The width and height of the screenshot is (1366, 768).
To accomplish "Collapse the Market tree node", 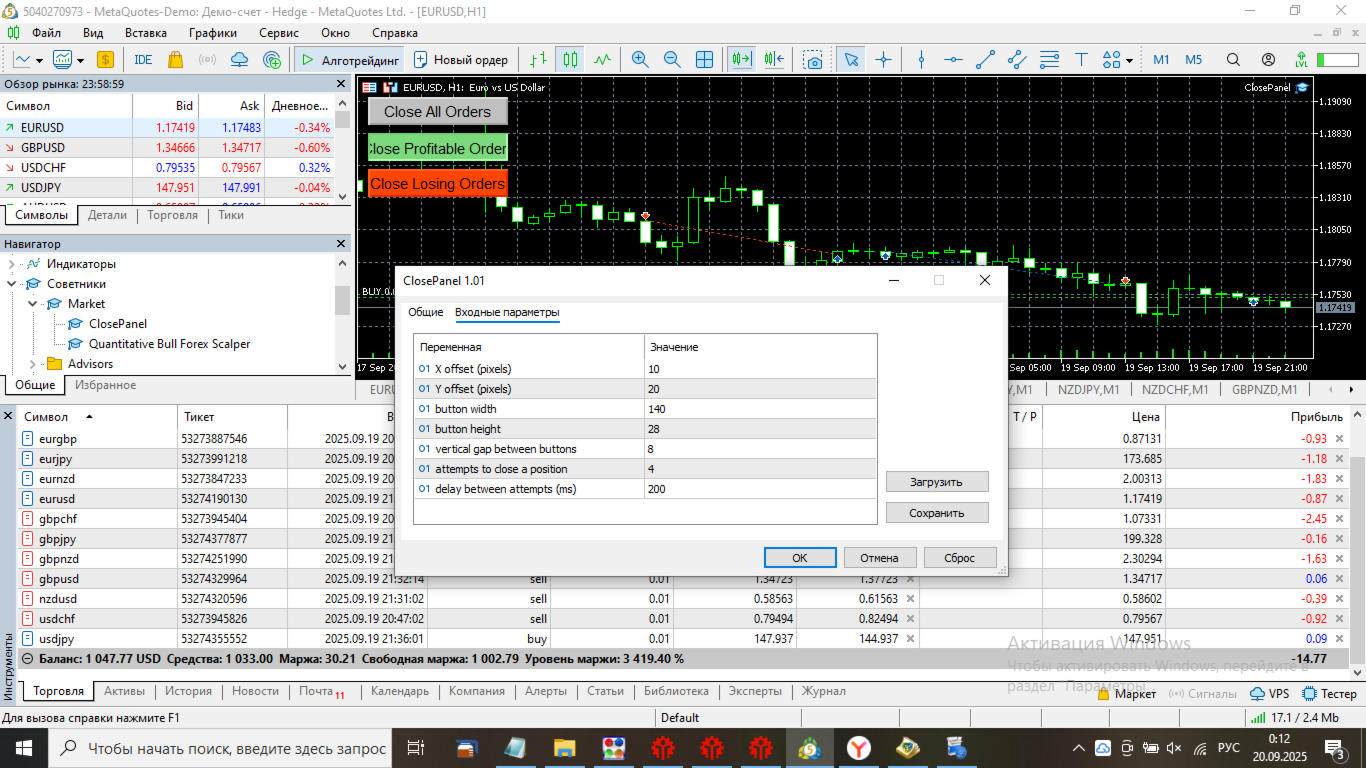I will coord(33,304).
